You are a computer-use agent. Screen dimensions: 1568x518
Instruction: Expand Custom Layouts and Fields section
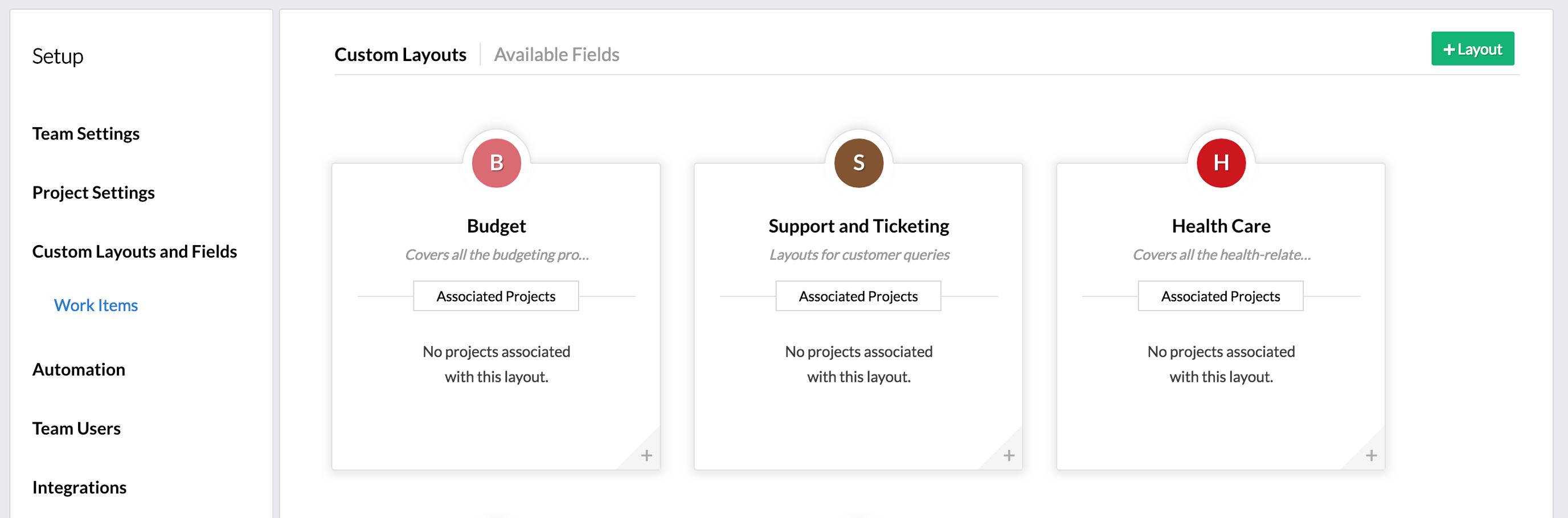(x=134, y=251)
